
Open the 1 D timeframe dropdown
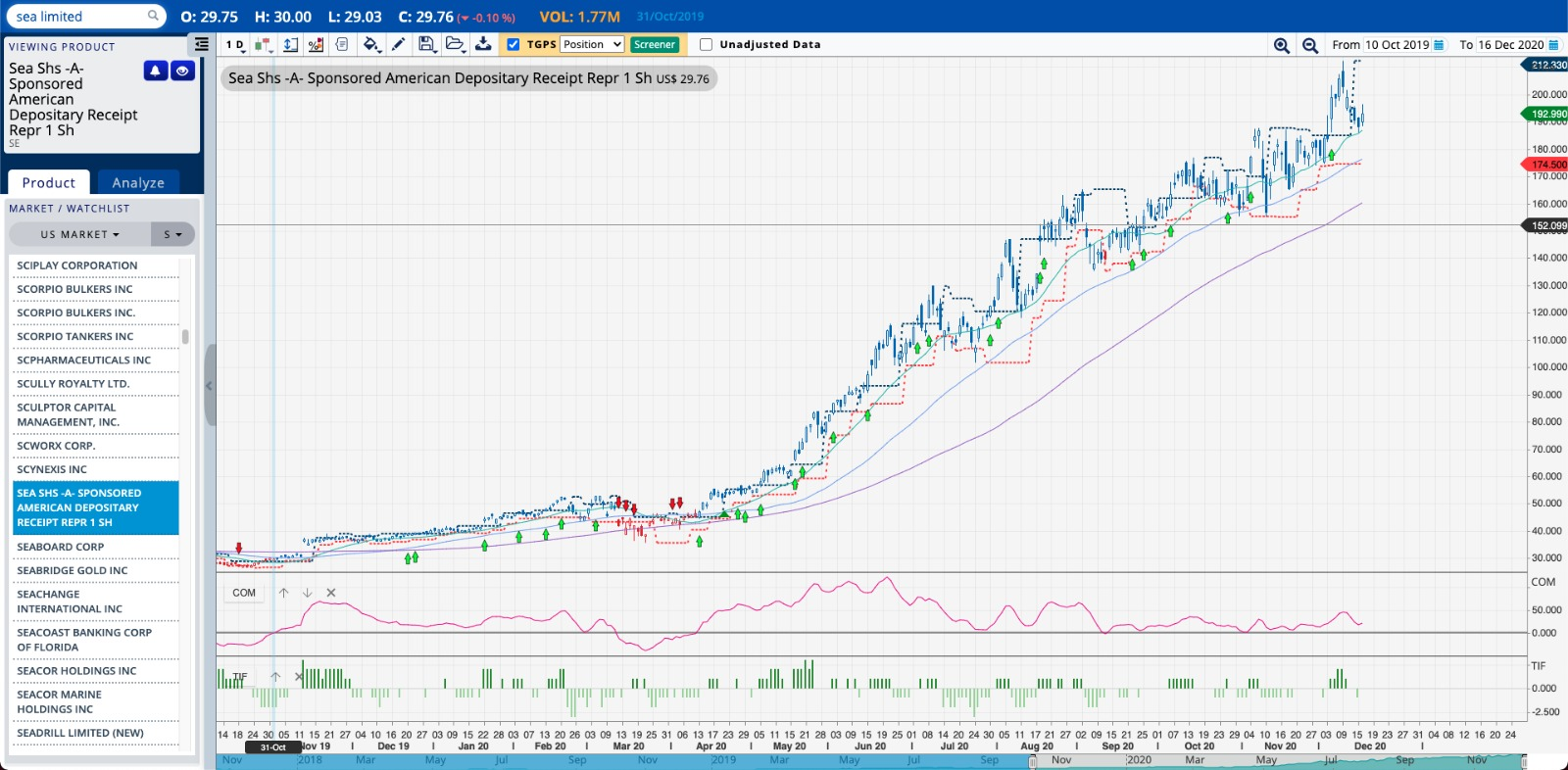tap(235, 44)
